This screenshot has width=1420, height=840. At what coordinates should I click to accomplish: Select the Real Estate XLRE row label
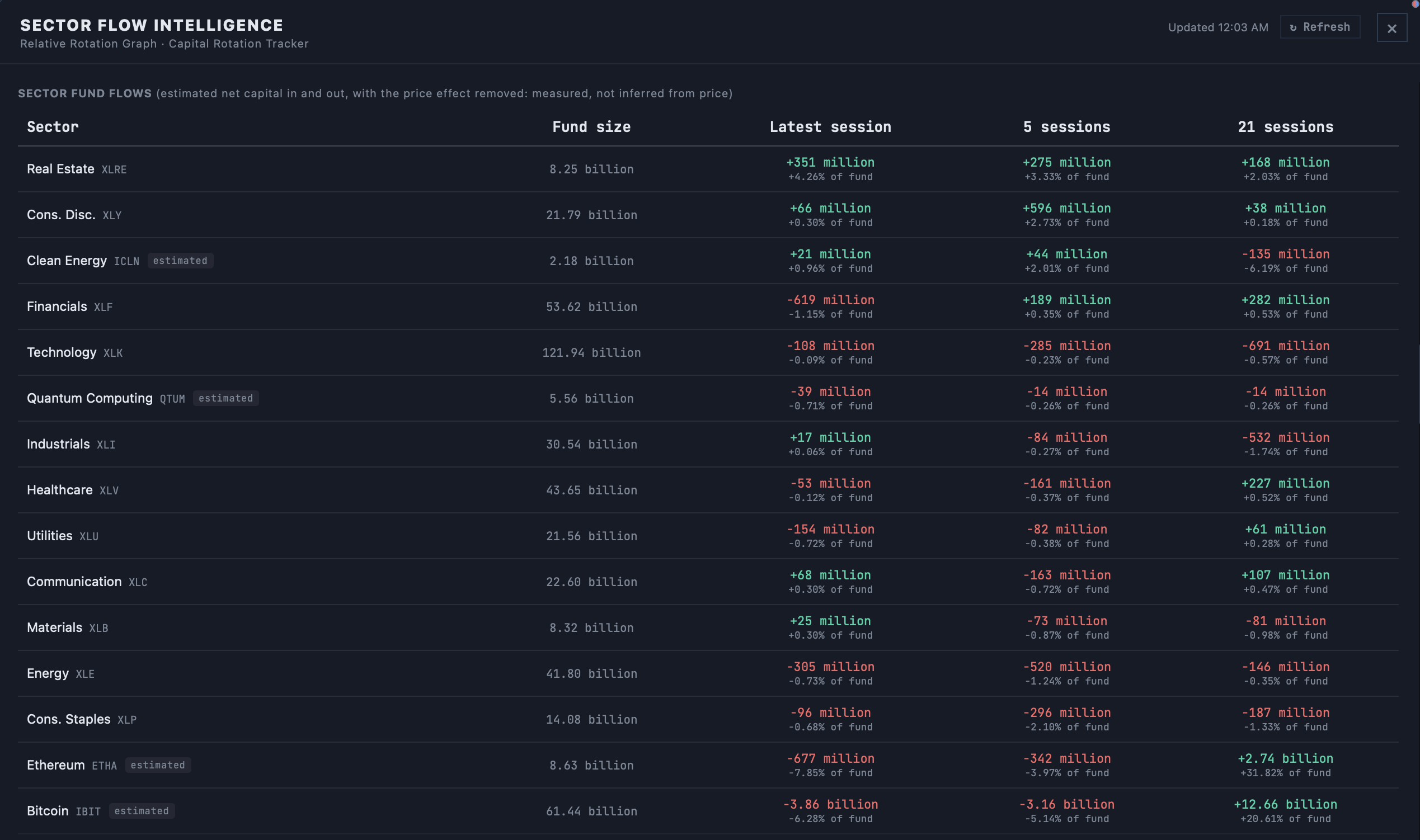pos(77,169)
